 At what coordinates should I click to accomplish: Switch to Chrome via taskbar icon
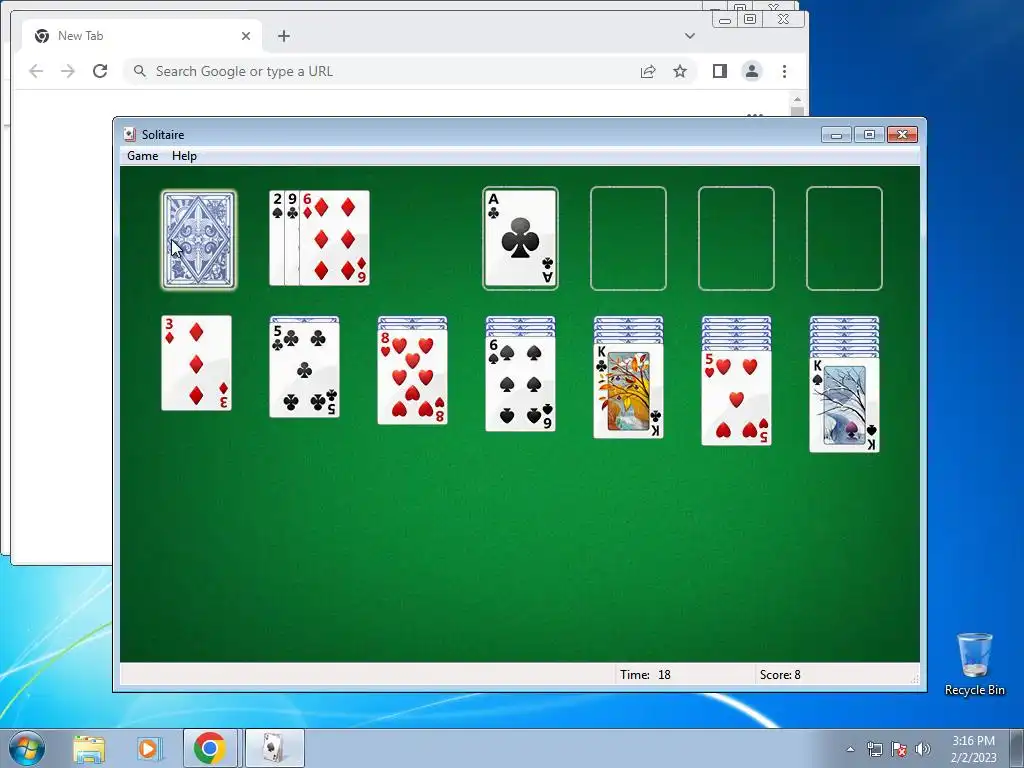coord(210,748)
